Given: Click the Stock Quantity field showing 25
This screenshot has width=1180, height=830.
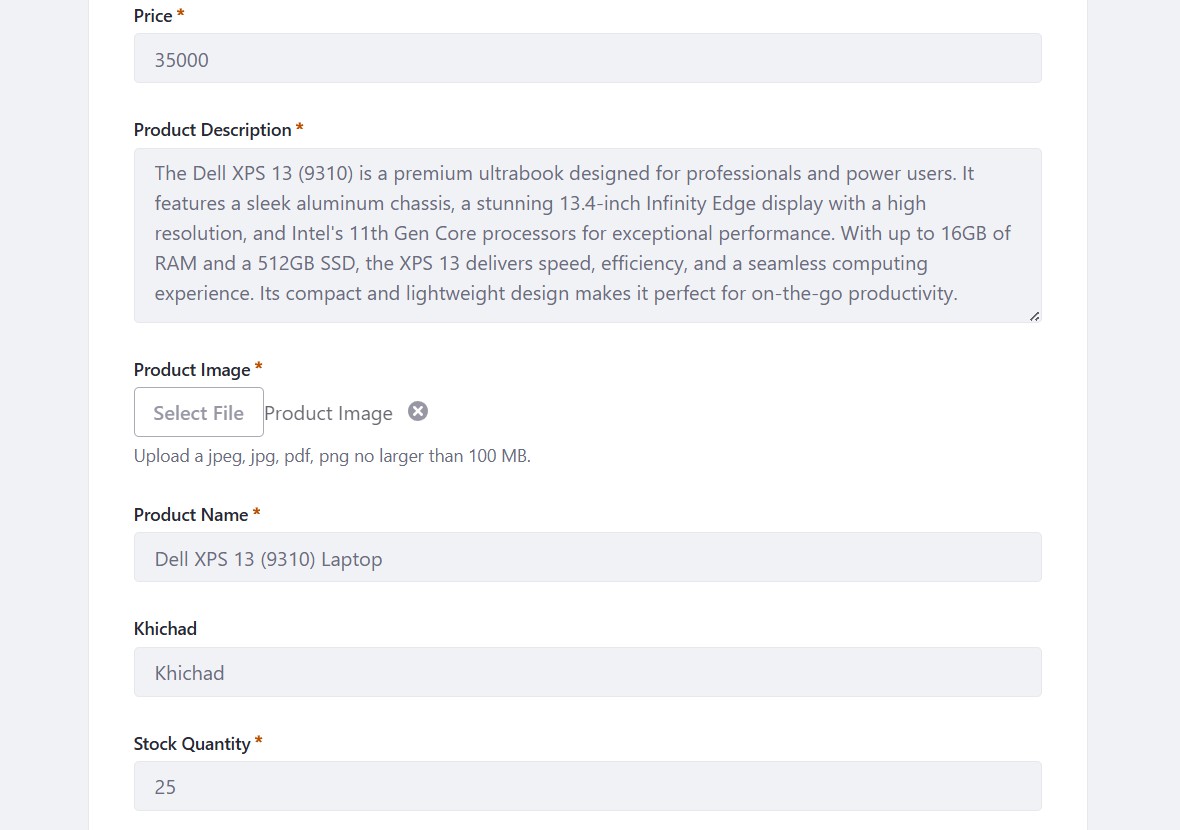Looking at the screenshot, I should pos(588,786).
